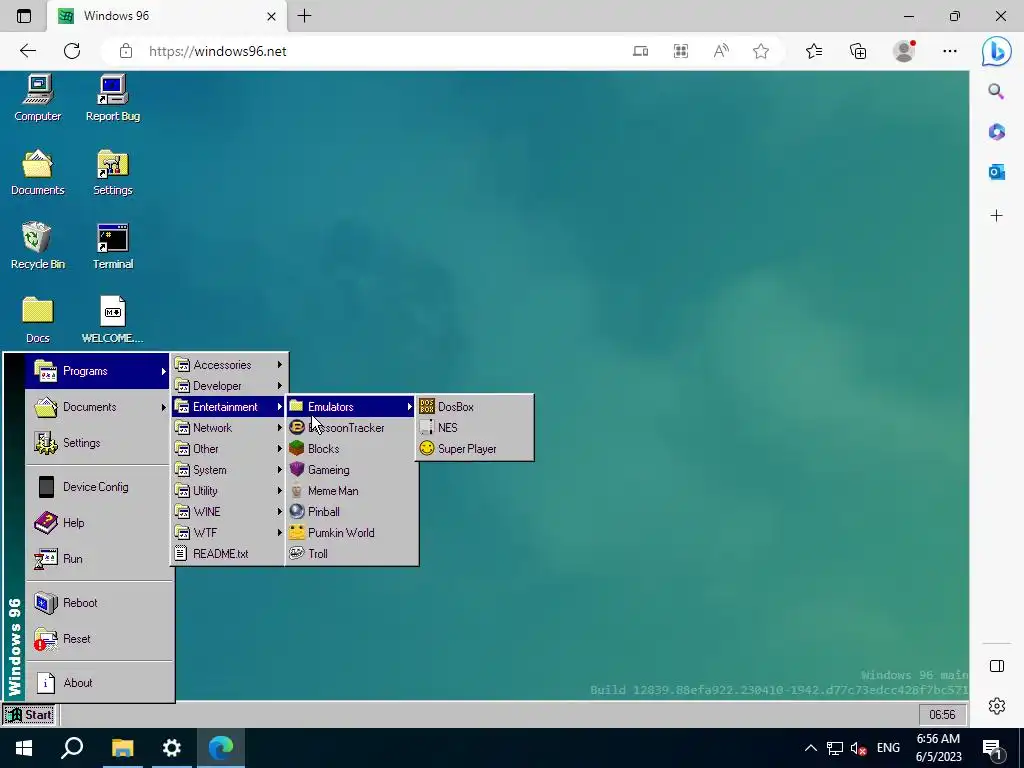Open File Explorer from host taskbar
Viewport: 1024px width, 768px height.
tap(122, 748)
